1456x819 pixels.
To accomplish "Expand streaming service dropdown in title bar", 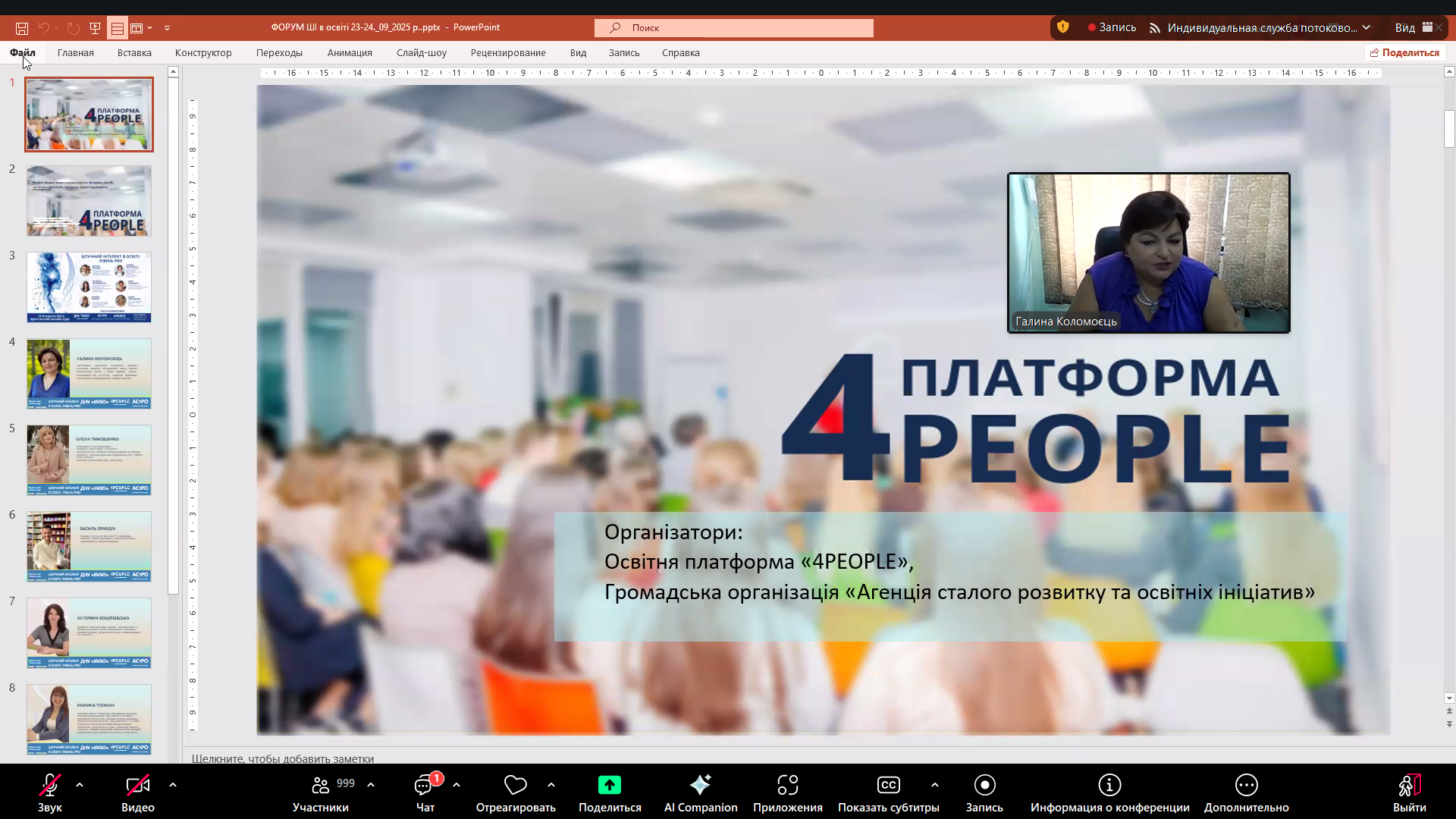I will [x=1367, y=27].
